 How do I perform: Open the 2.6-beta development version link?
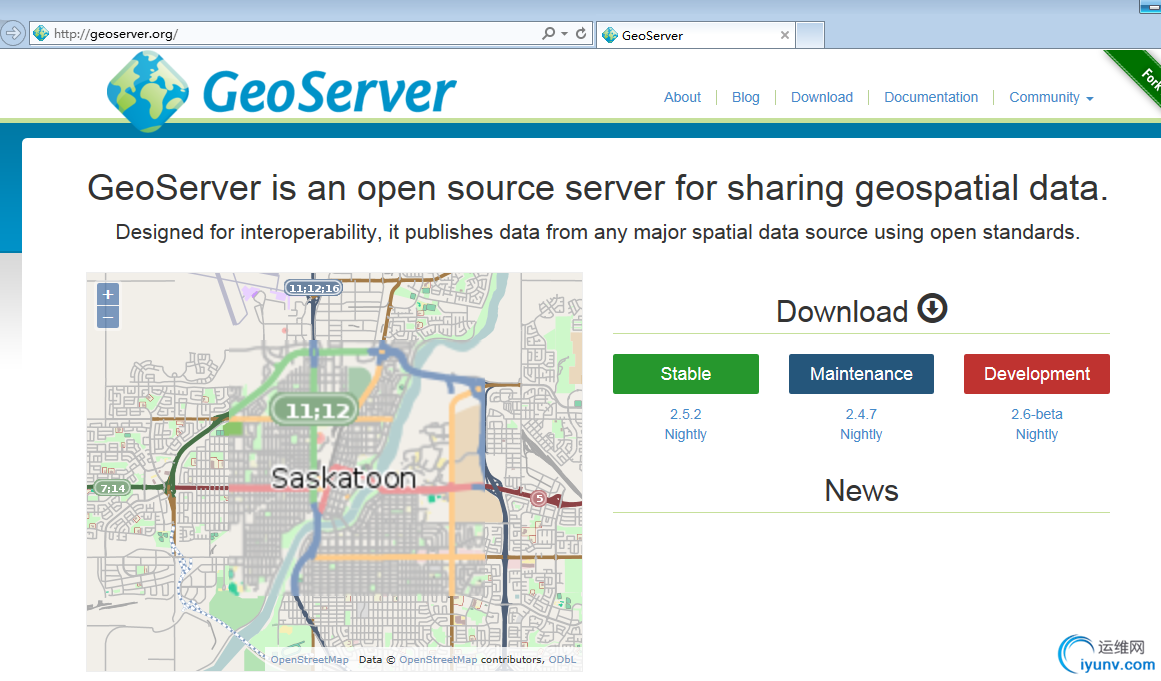point(1037,415)
